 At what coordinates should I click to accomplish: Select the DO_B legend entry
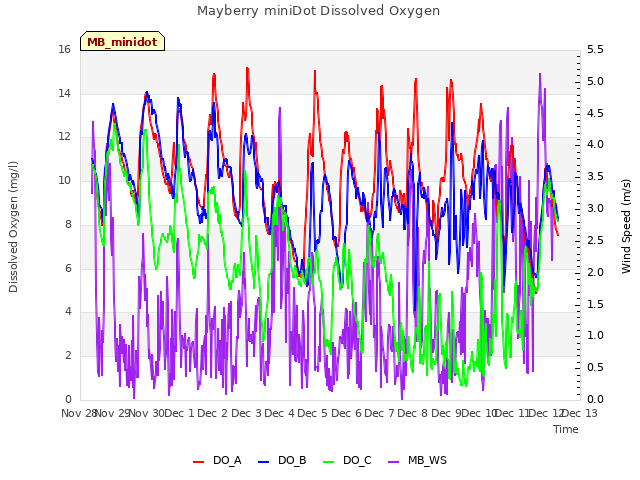coord(282,461)
